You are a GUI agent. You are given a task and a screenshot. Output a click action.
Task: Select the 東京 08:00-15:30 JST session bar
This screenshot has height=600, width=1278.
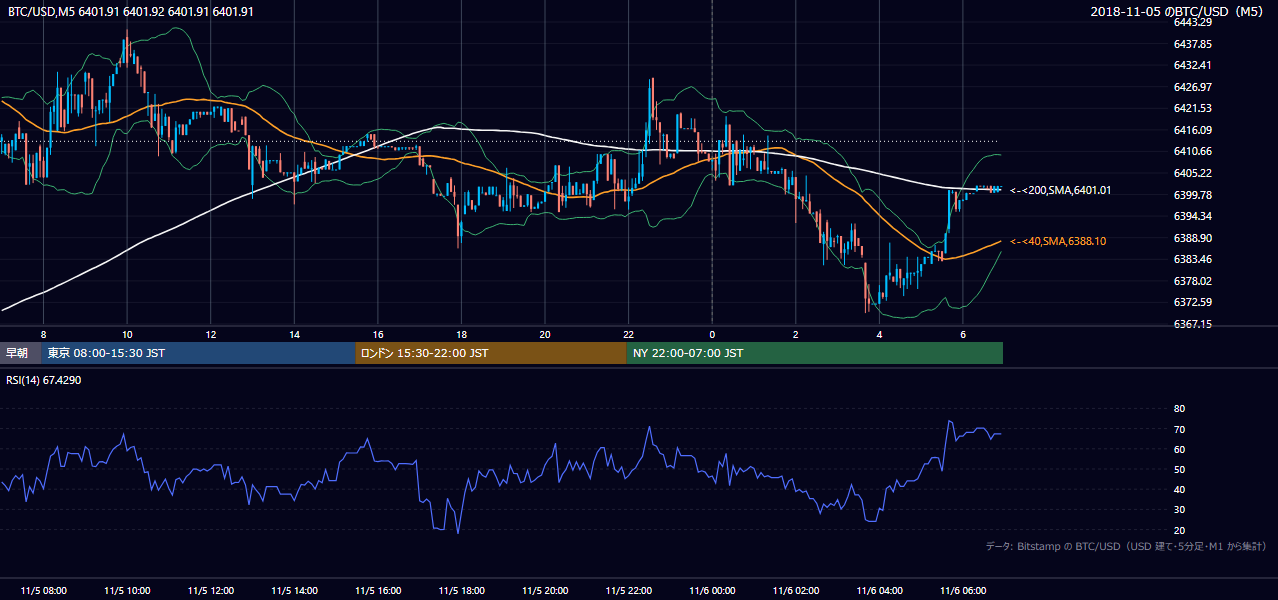[198, 353]
